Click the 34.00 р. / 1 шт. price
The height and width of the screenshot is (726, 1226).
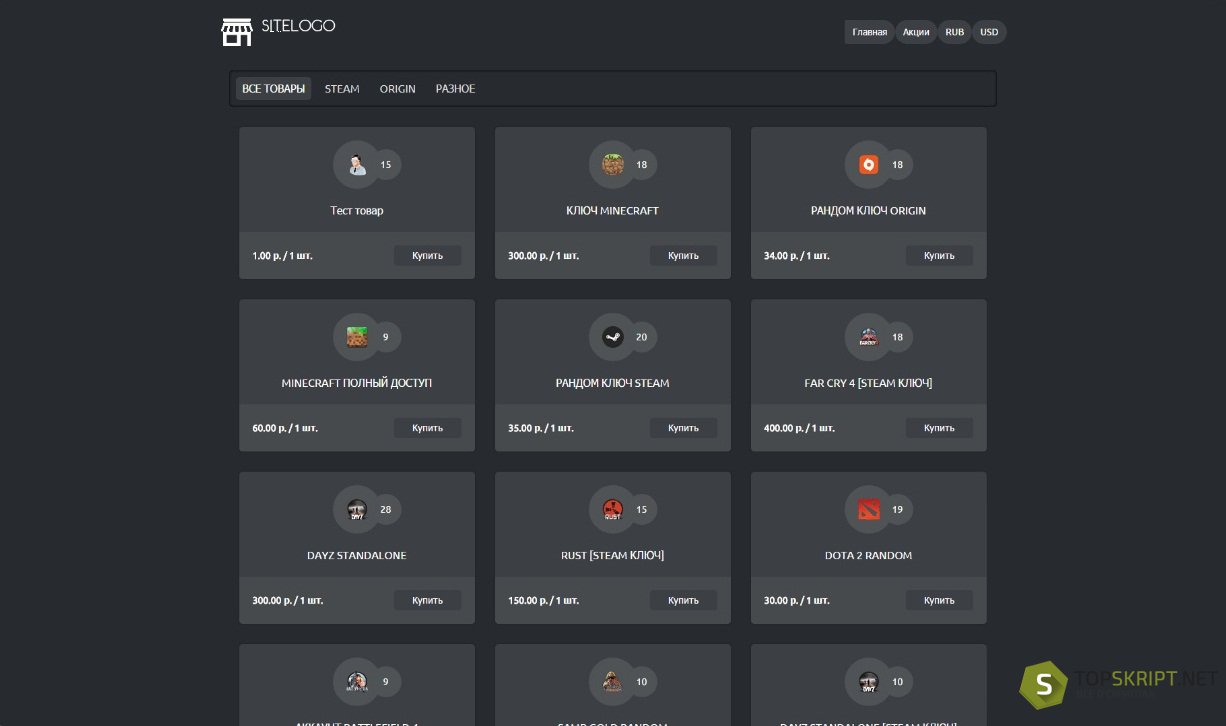(x=797, y=256)
